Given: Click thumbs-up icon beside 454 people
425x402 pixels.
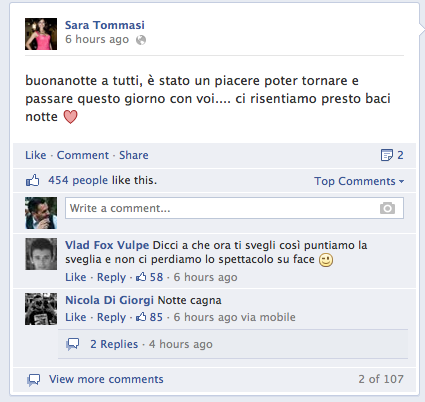Looking at the screenshot, I should pos(33,181).
